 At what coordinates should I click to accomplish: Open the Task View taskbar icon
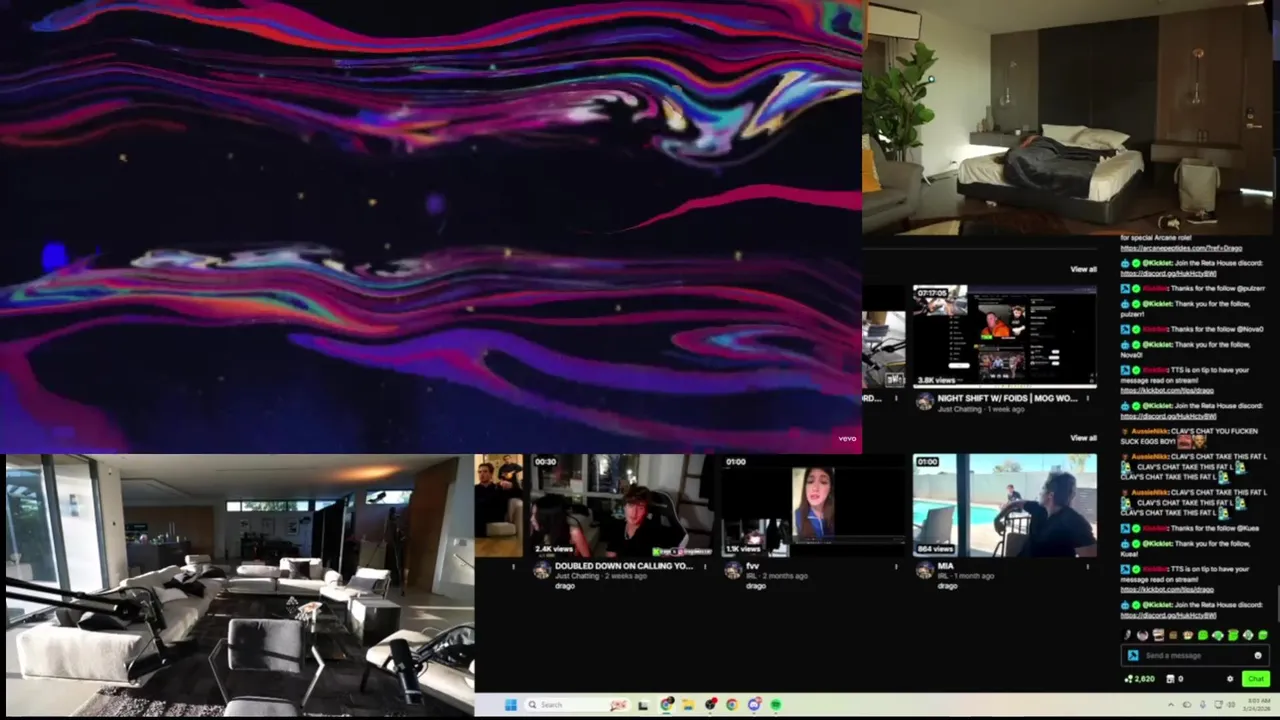pyautogui.click(x=643, y=705)
